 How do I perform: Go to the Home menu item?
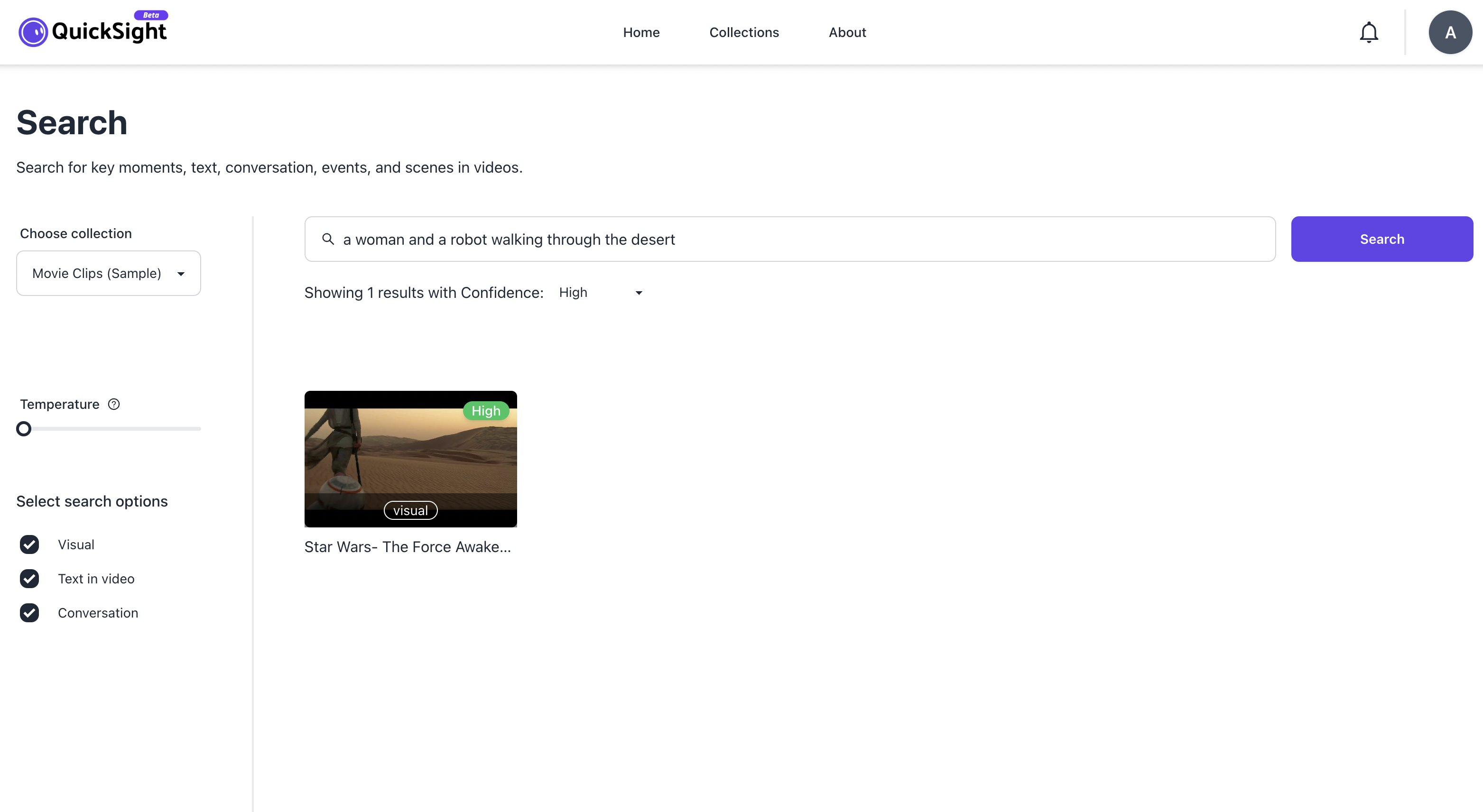(641, 32)
